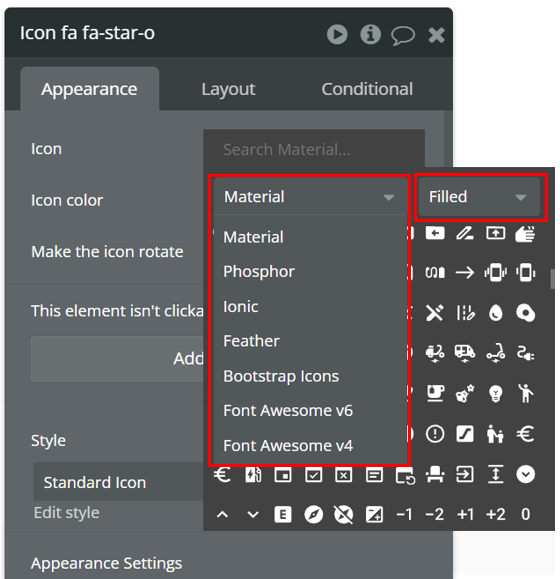Image resolution: width=560 pixels, height=579 pixels.
Task: Pick the calendar with repeat arrow icon
Action: 405,476
